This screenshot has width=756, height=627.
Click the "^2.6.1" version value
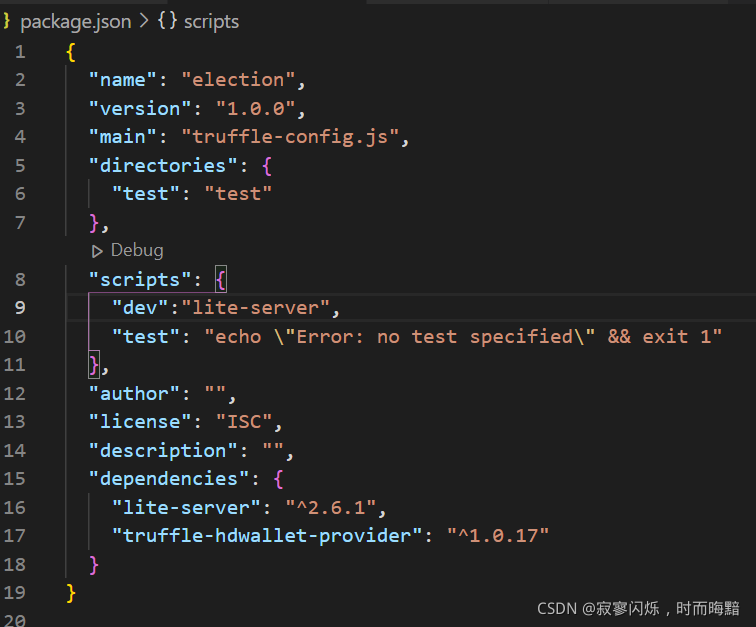tap(331, 508)
